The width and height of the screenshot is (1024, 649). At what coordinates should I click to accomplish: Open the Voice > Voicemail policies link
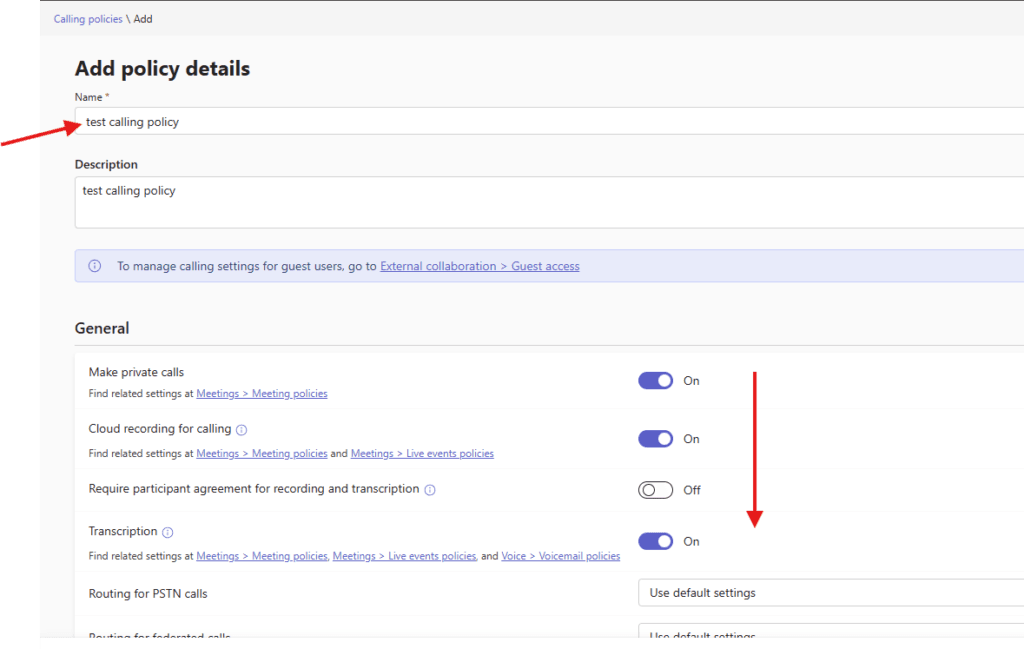560,556
